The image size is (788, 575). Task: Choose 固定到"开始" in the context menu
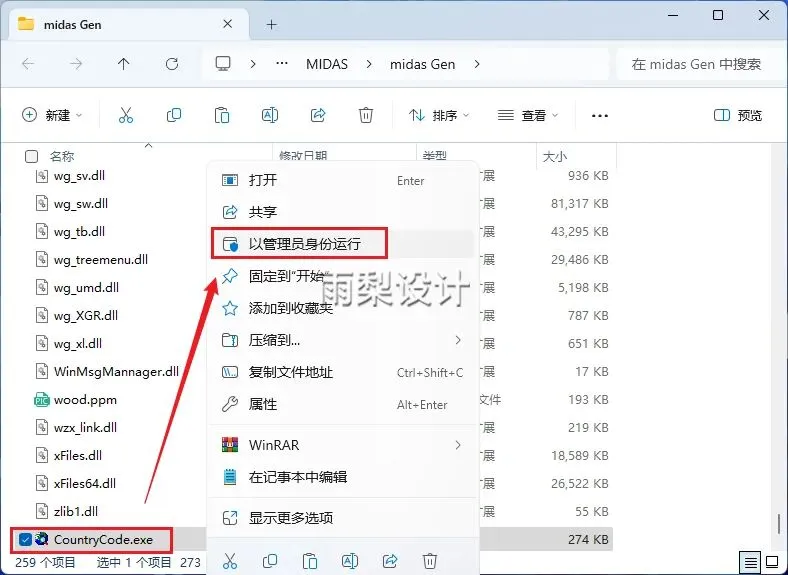(x=343, y=276)
